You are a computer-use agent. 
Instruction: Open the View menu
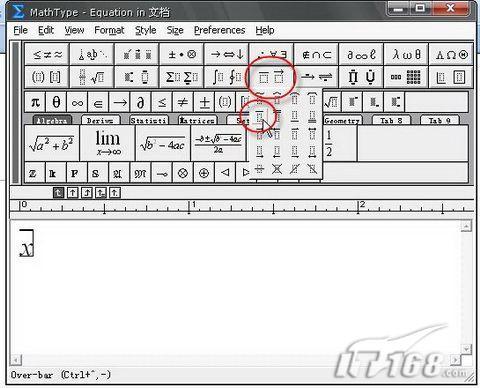74,30
